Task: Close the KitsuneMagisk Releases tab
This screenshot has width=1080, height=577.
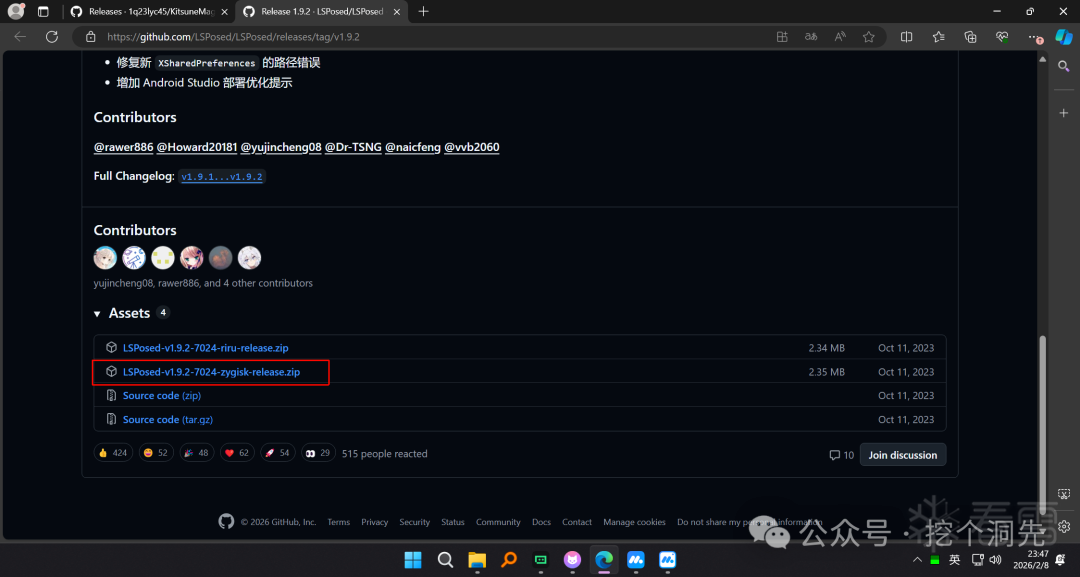Action: 224,12
